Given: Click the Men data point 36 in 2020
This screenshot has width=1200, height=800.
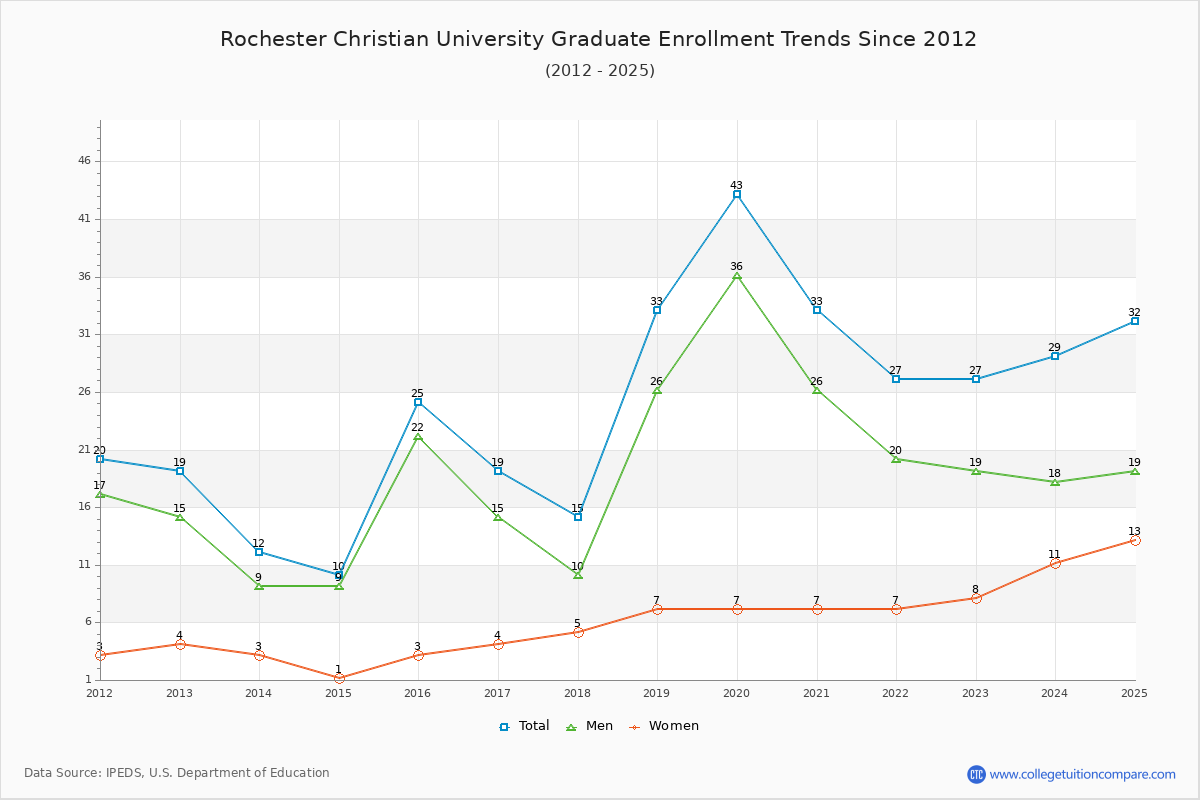Looking at the screenshot, I should pos(737,275).
